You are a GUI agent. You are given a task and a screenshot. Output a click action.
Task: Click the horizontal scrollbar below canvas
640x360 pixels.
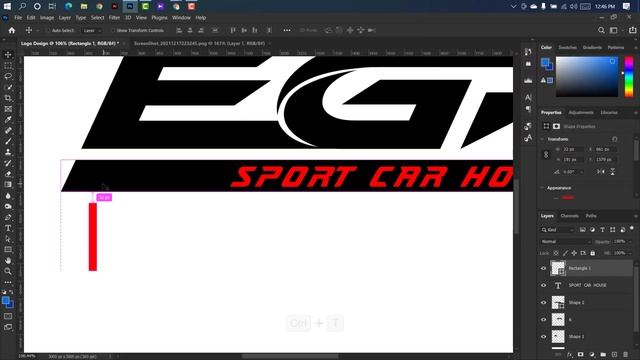coord(290,356)
